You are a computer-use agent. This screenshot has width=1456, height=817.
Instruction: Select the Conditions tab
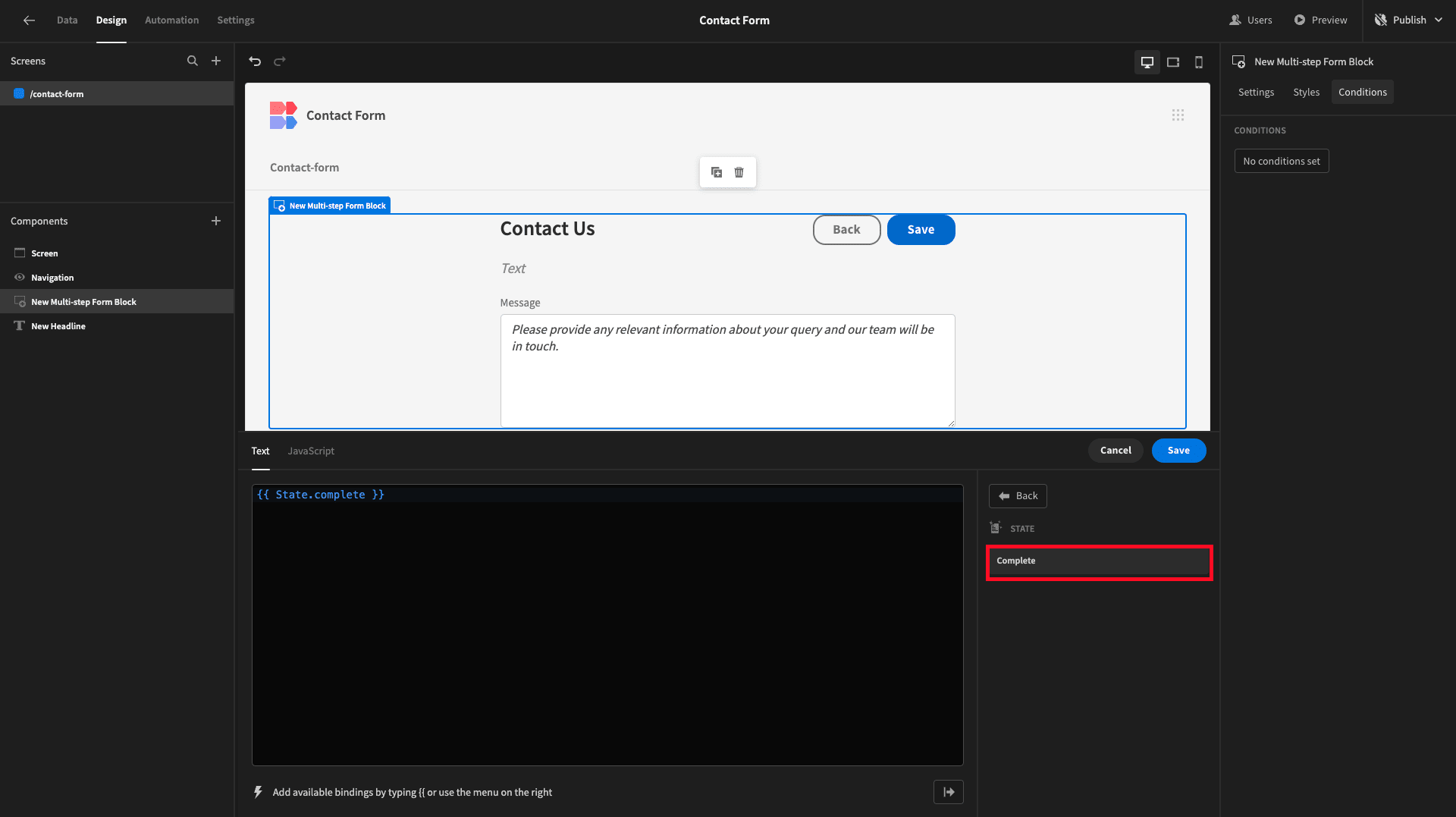pyautogui.click(x=1362, y=93)
